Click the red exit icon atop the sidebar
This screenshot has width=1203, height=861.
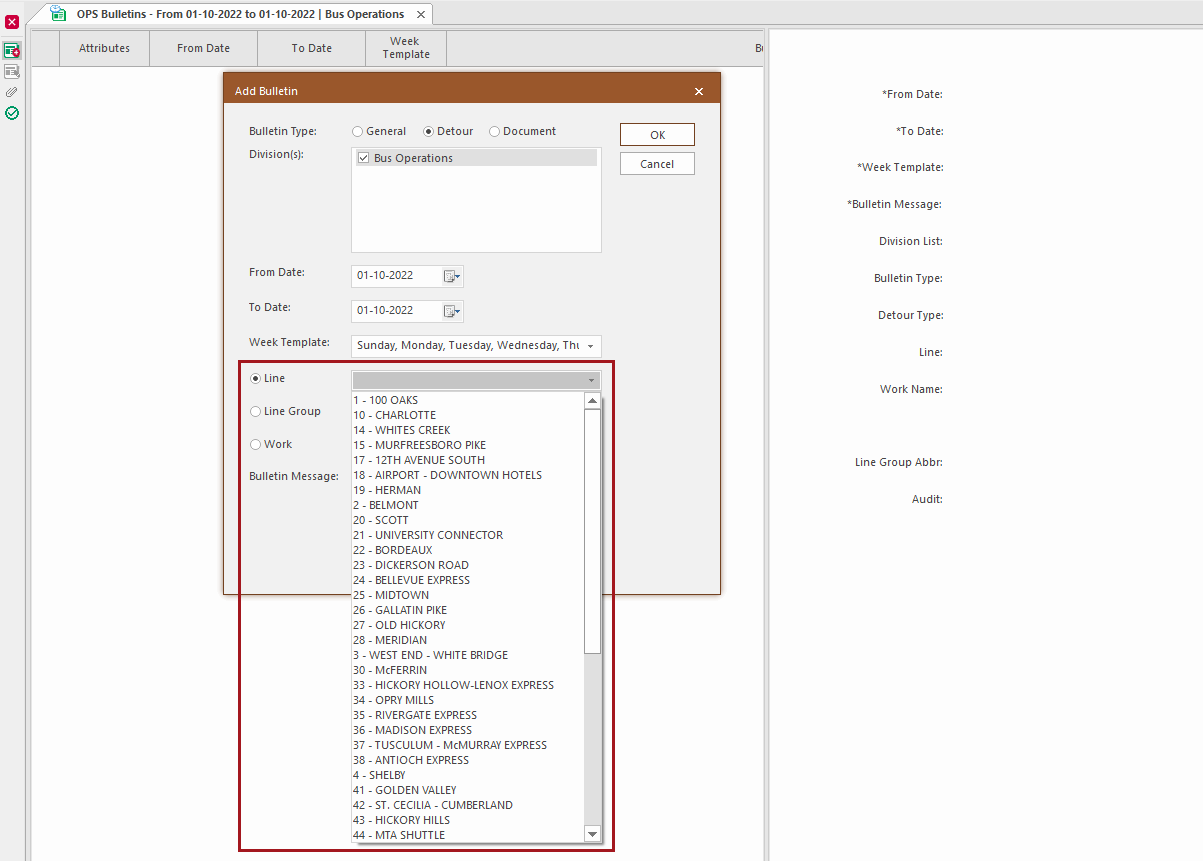(x=12, y=21)
